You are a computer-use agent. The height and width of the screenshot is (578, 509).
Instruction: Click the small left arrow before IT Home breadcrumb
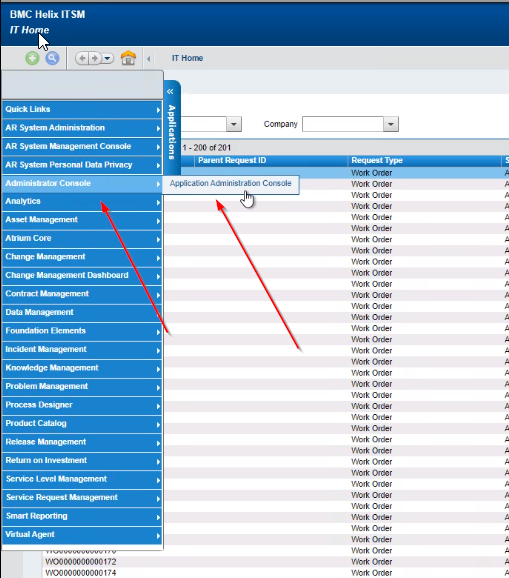pos(149,58)
